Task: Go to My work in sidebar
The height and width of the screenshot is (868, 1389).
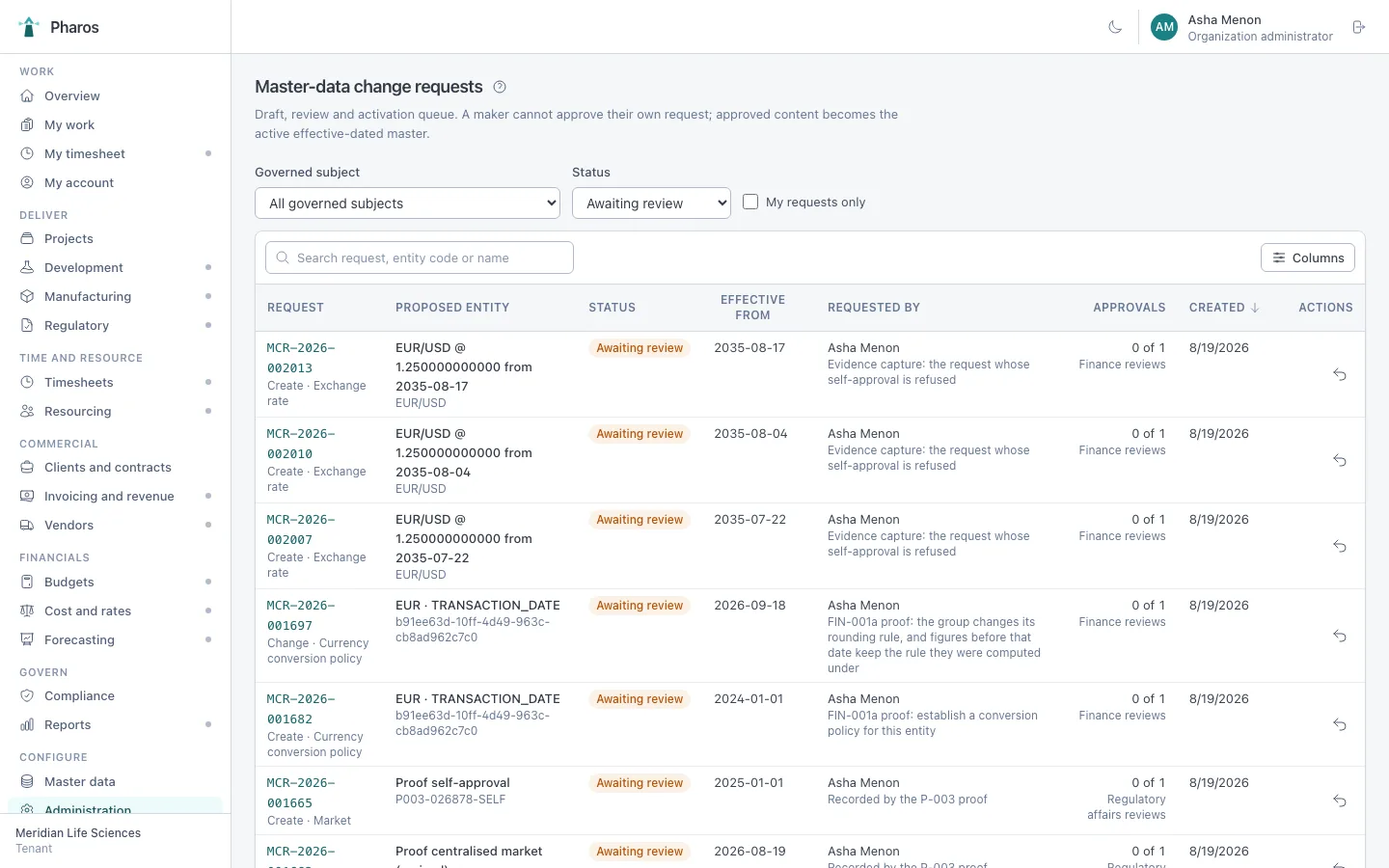Action: [x=116, y=124]
